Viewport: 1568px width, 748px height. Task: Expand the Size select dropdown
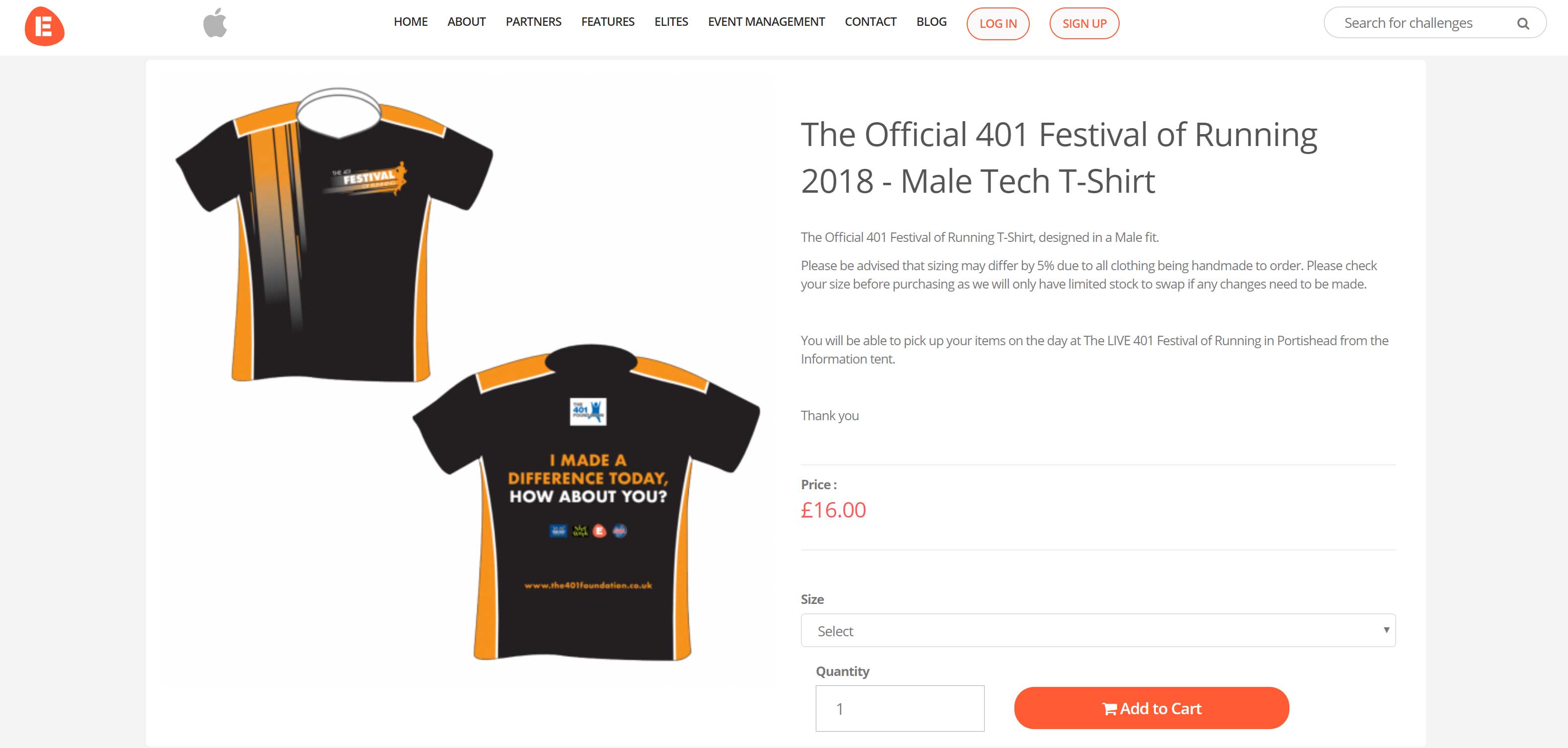coord(1097,630)
